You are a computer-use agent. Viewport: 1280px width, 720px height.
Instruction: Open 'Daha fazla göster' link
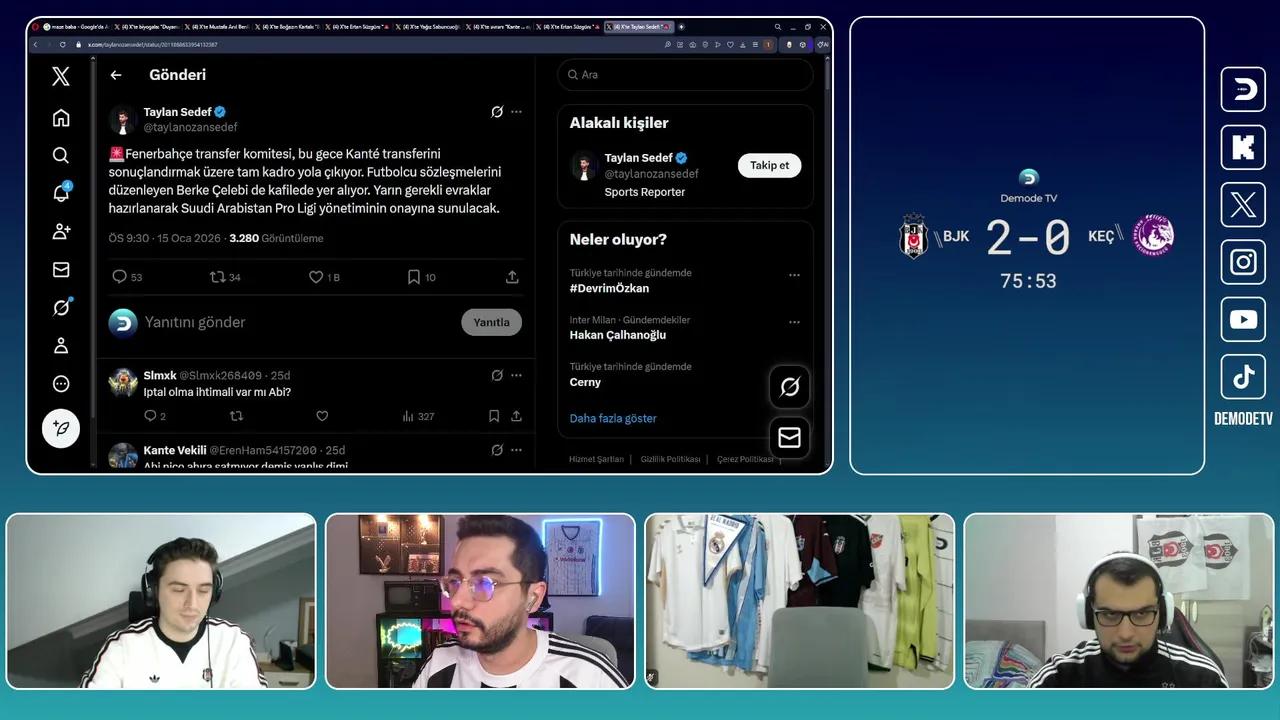613,418
